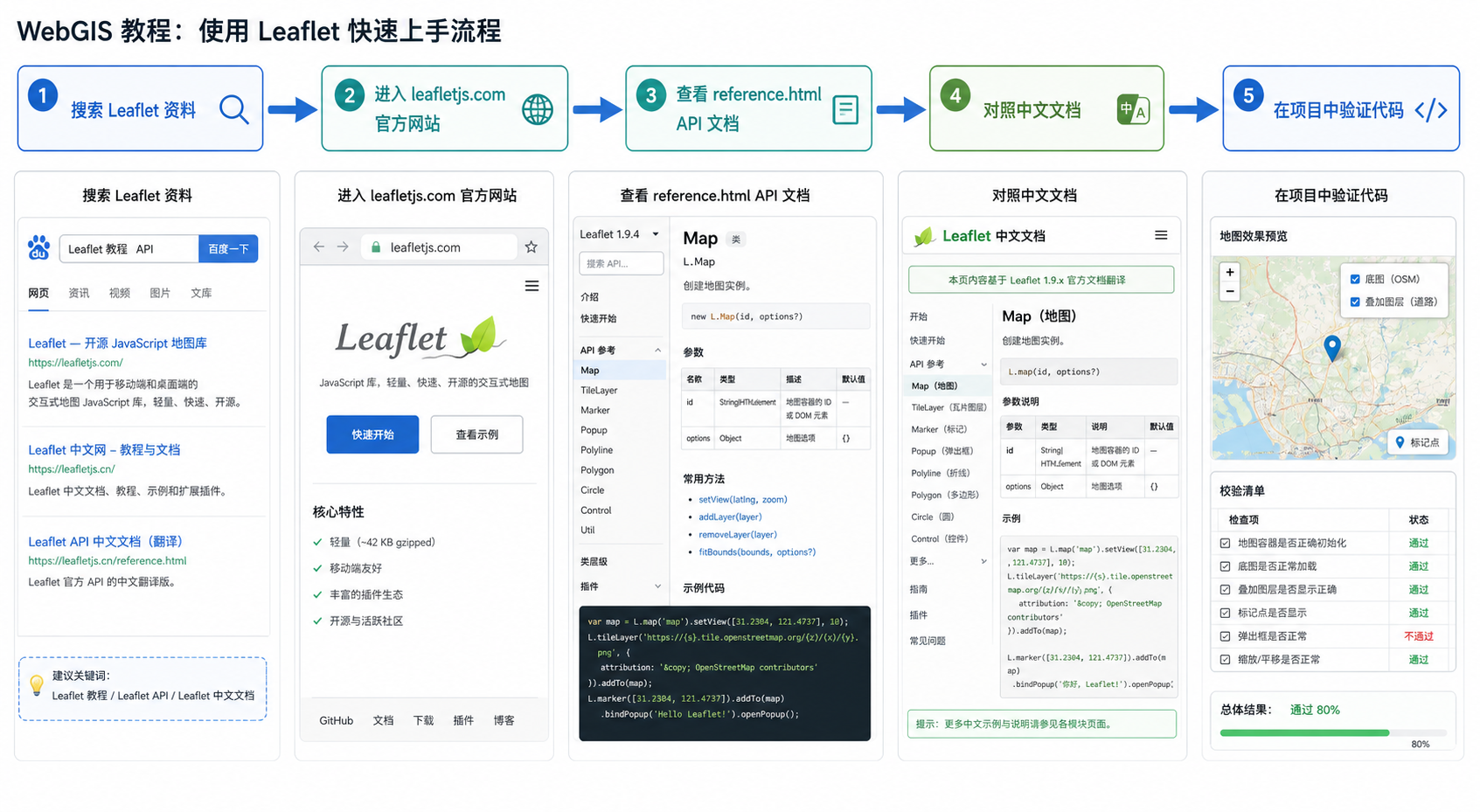Click the Baidu search input field
The width and height of the screenshot is (1480, 812).
129,249
